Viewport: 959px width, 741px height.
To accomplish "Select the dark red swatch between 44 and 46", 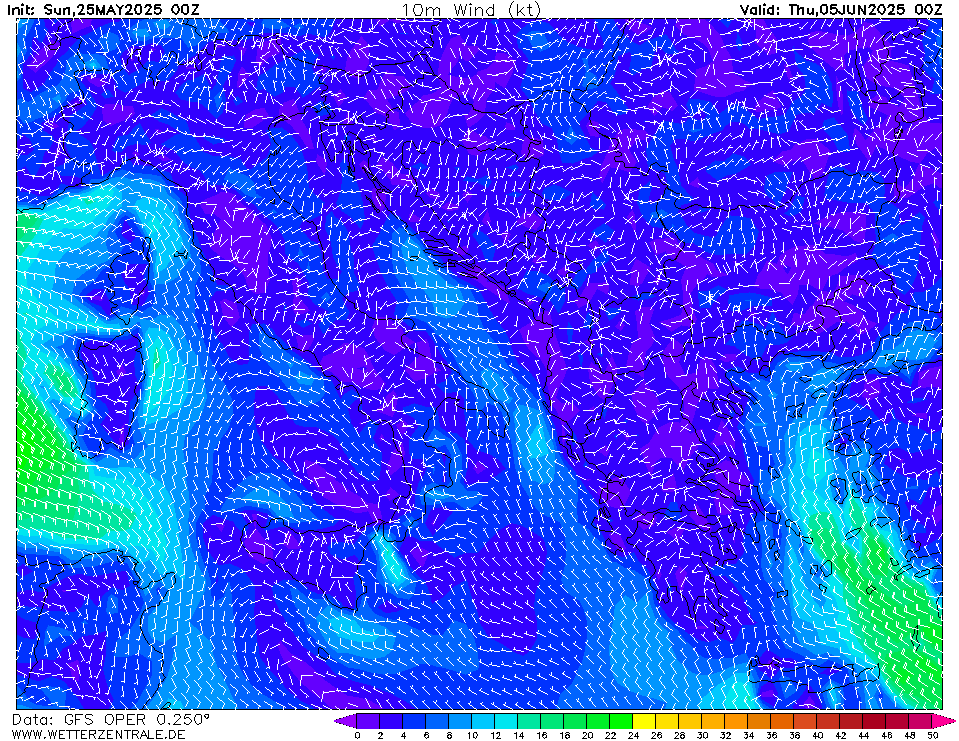I will click(875, 721).
